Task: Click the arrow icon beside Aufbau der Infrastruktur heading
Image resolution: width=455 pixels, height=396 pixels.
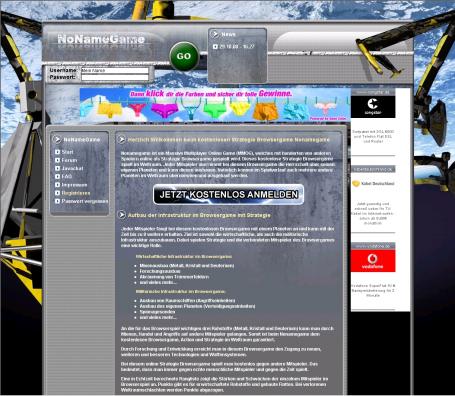Action: coord(121,215)
